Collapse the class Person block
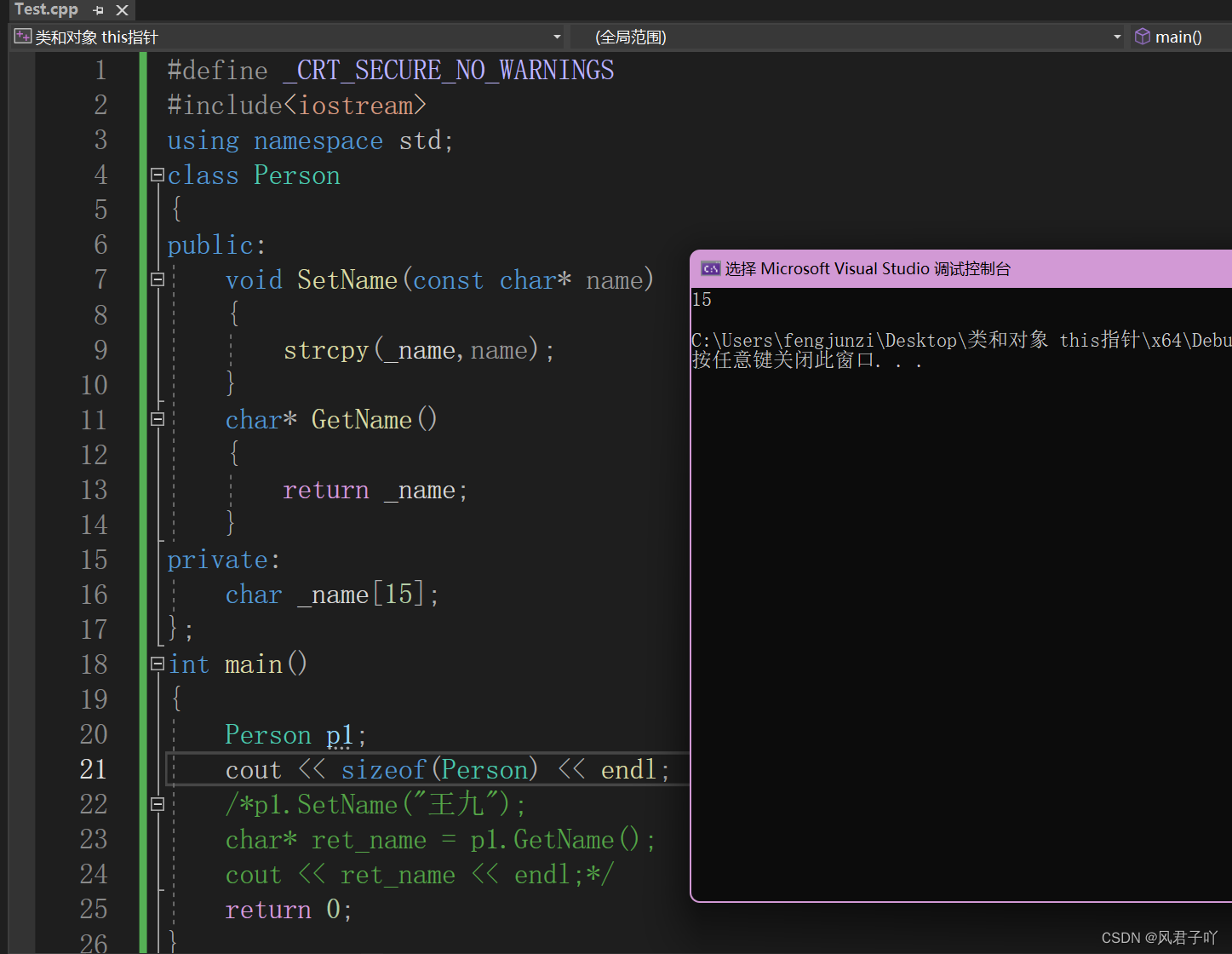Screen dimensions: 1232x954 157,175
